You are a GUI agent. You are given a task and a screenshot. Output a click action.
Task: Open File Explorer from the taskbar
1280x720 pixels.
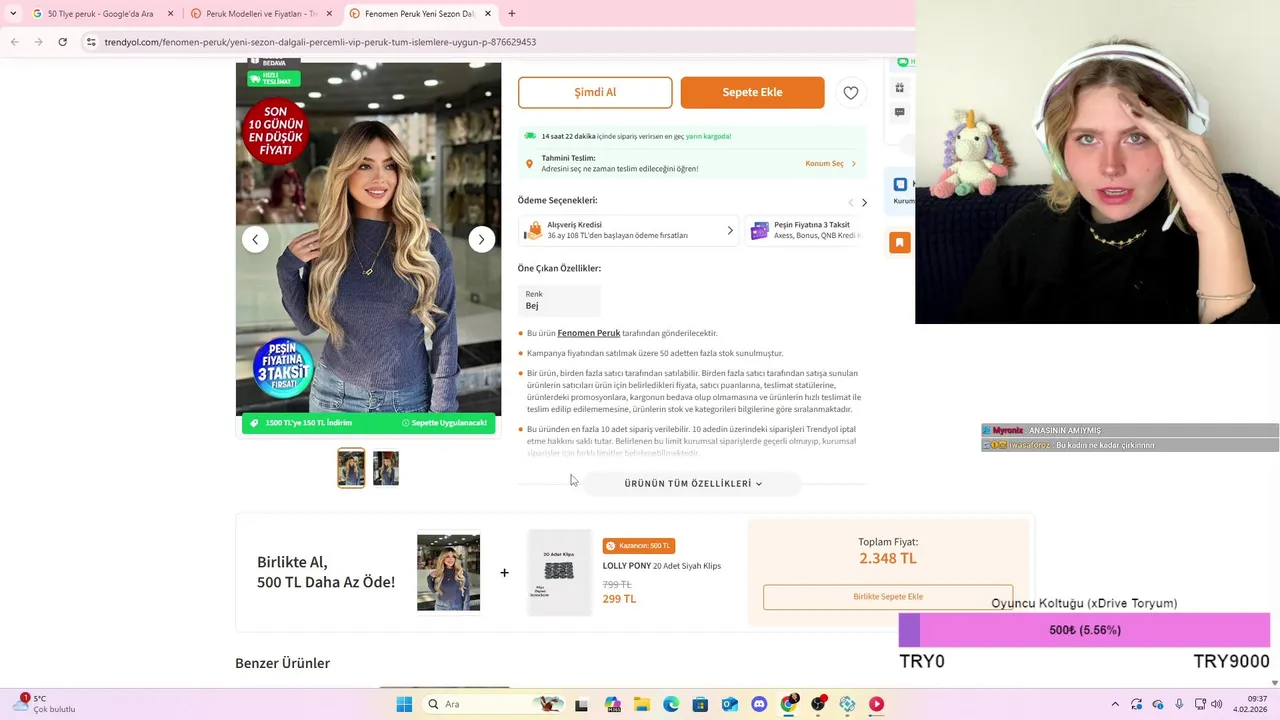pos(641,704)
